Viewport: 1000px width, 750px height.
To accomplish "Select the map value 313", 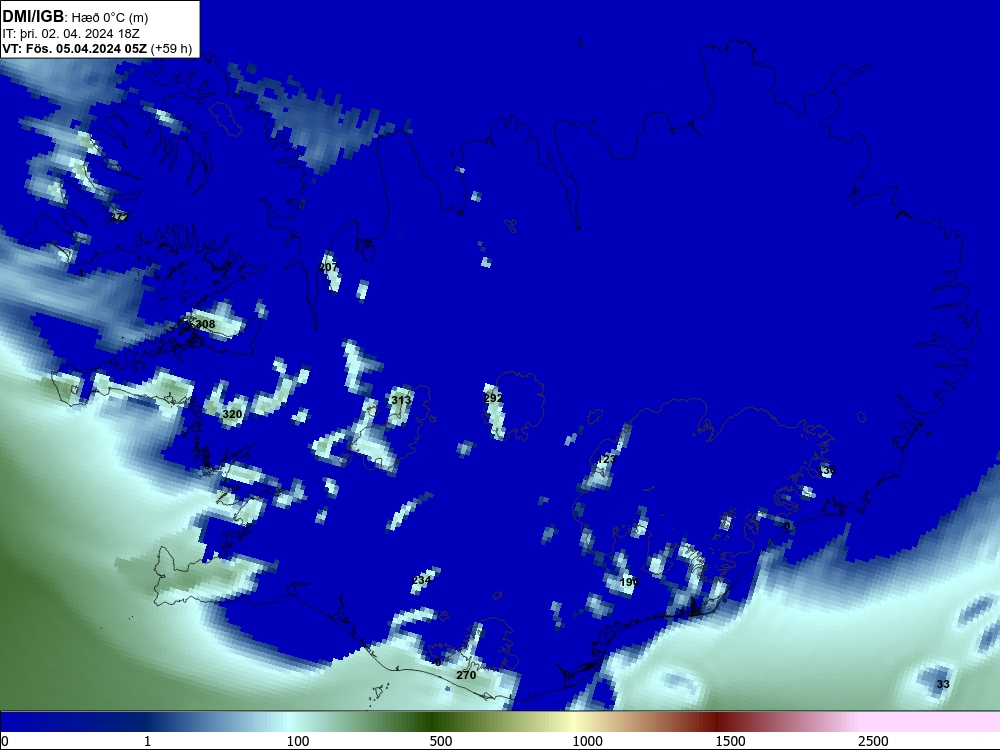I will (401, 401).
